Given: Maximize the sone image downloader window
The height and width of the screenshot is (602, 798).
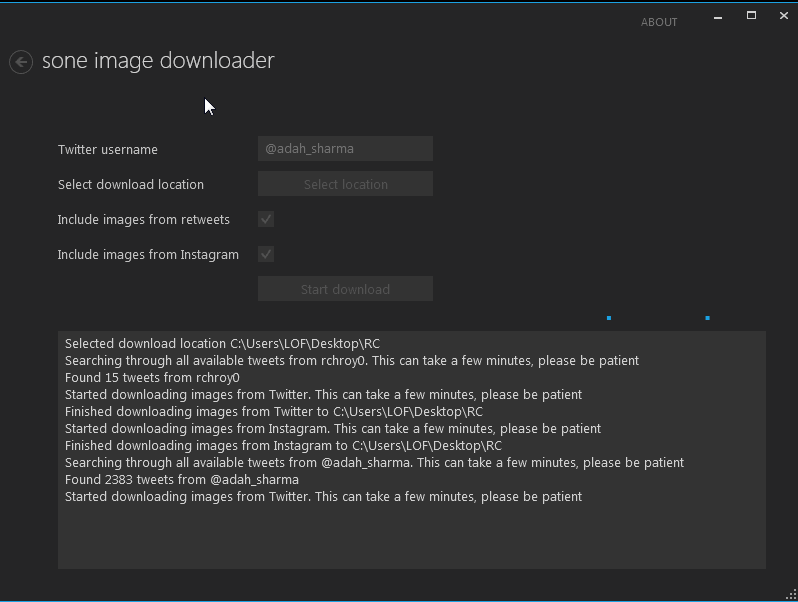Looking at the screenshot, I should click(751, 16).
